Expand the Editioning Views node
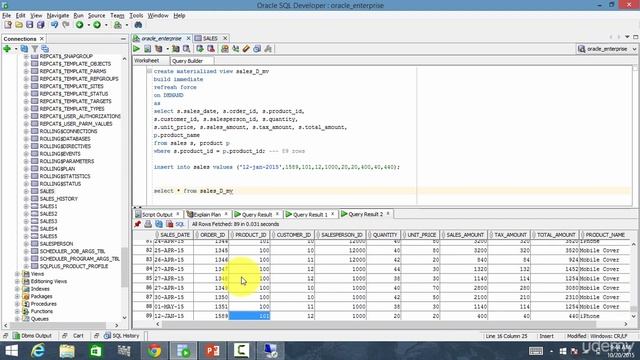 [x=17, y=281]
